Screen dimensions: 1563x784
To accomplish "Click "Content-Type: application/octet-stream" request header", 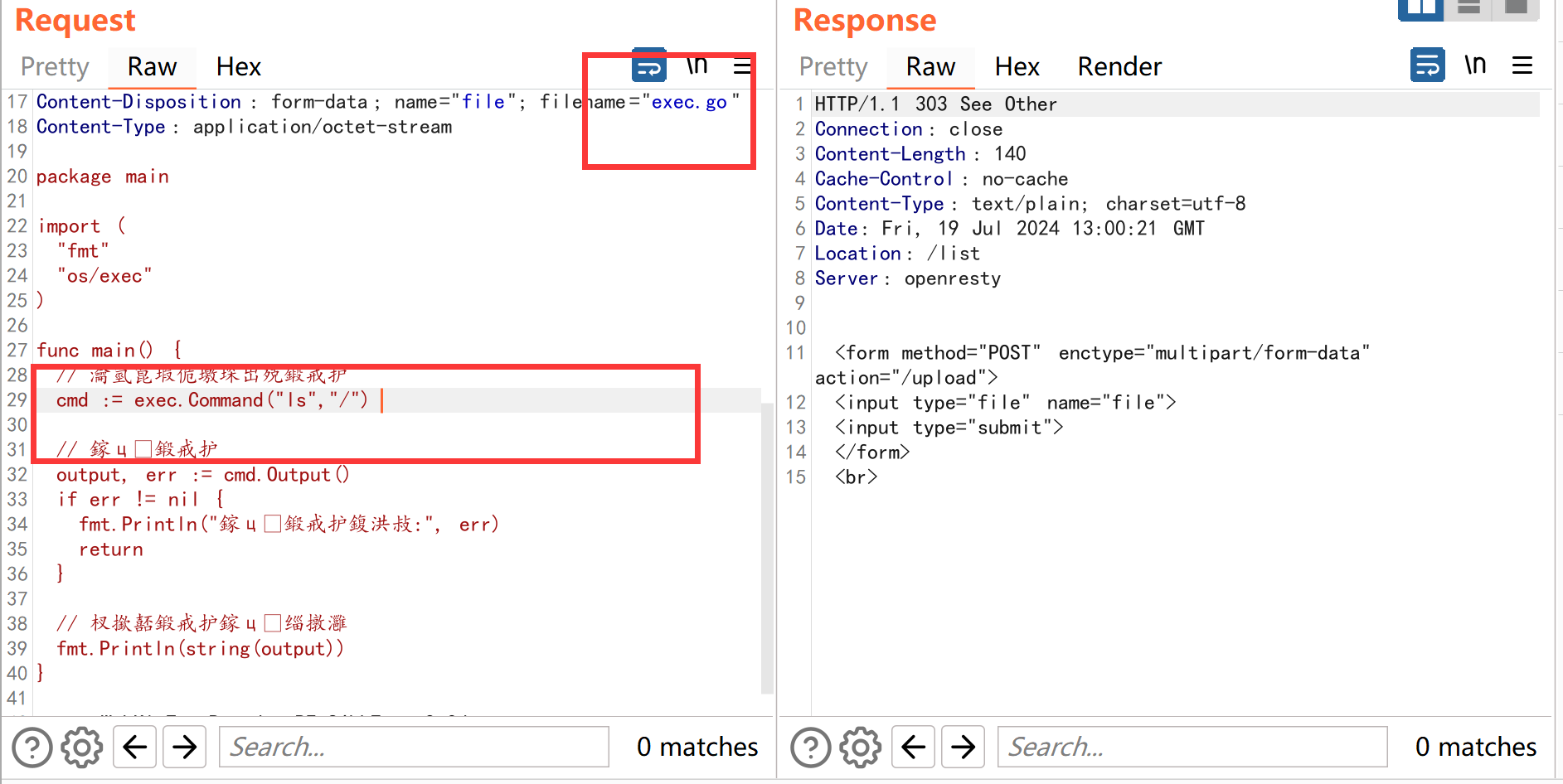I will [x=245, y=127].
